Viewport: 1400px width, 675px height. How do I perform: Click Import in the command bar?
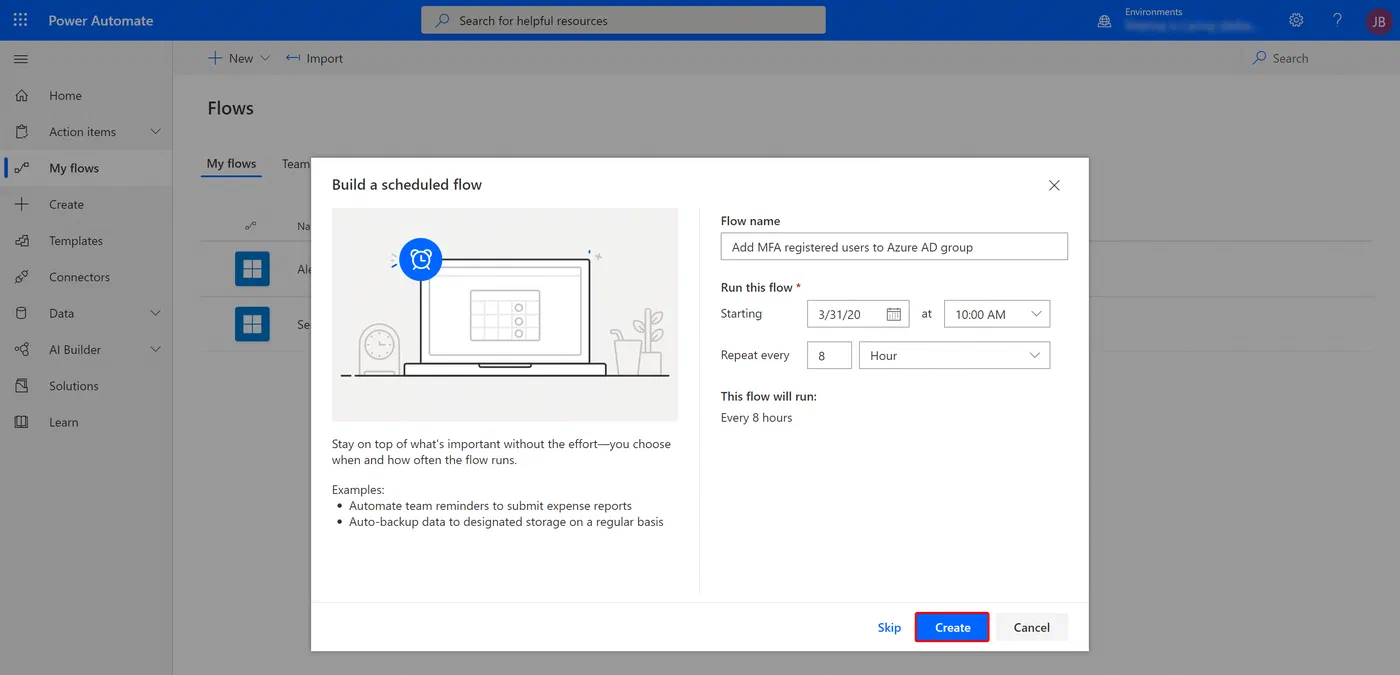(314, 58)
